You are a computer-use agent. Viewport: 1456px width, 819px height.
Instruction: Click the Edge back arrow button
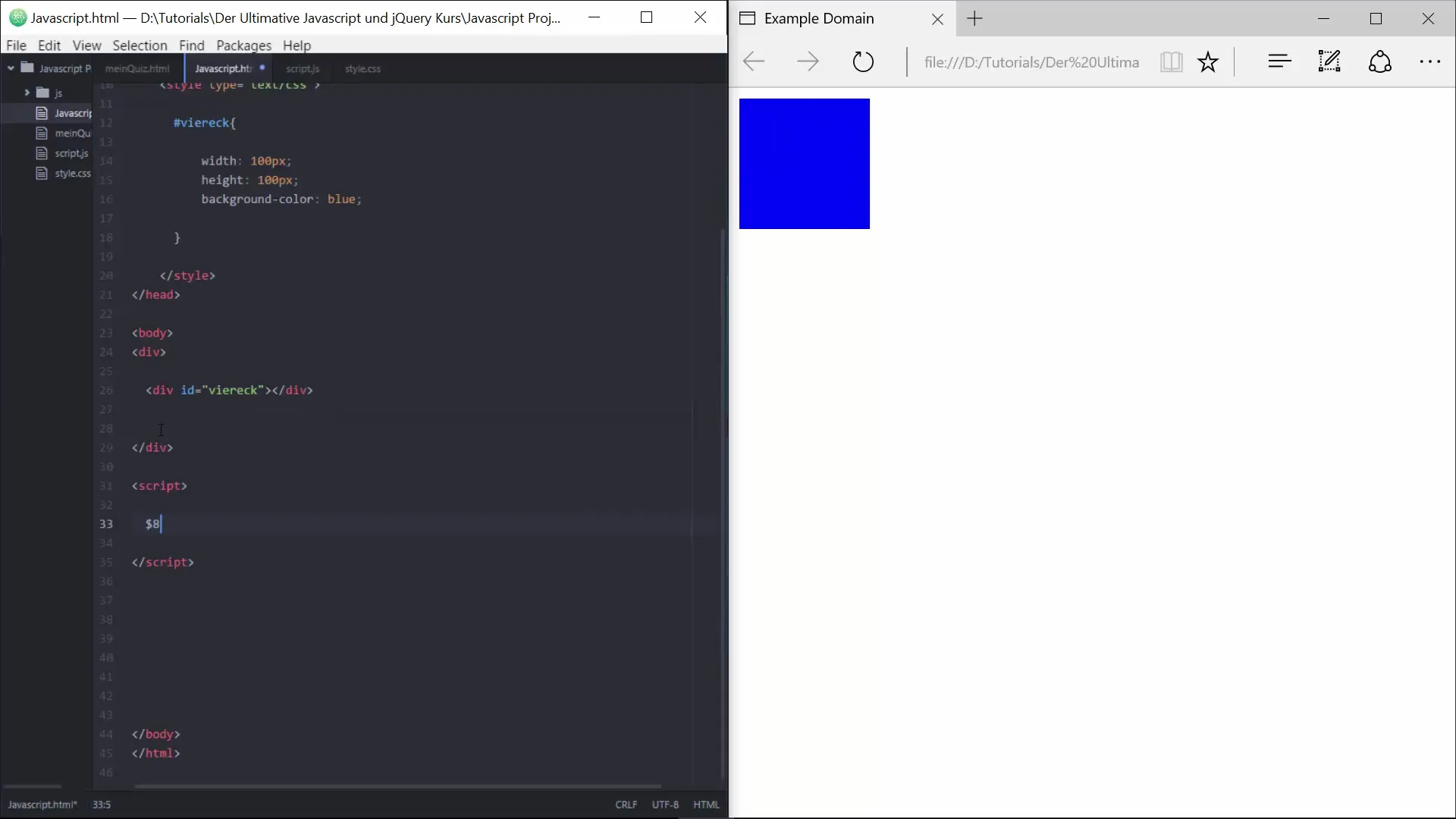tap(754, 61)
